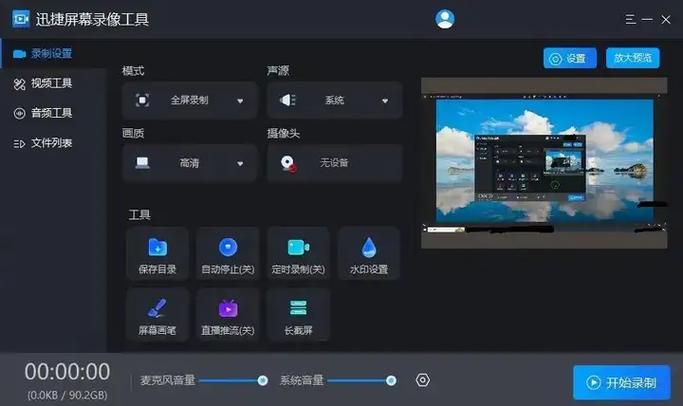Screen dimensions: 683x406
Task: Switch to the 视频工具 tab
Action: [x=53, y=83]
